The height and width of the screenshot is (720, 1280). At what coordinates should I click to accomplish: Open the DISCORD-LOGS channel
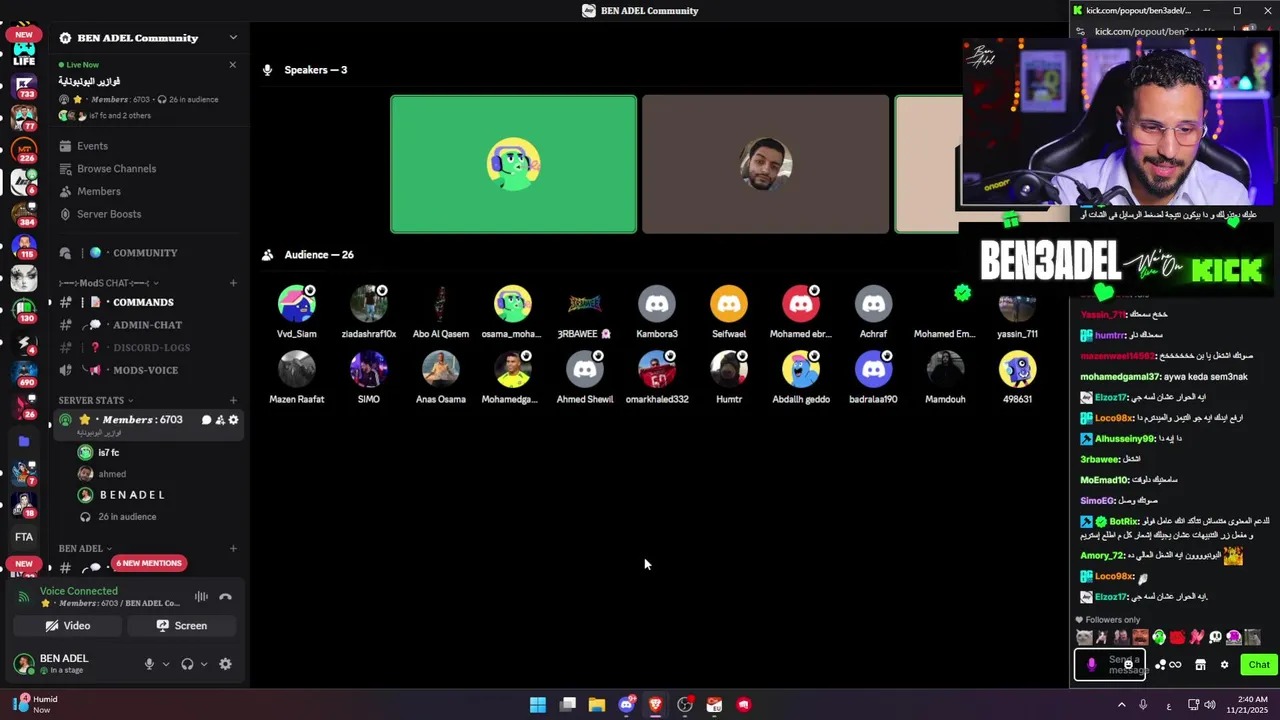tap(148, 347)
